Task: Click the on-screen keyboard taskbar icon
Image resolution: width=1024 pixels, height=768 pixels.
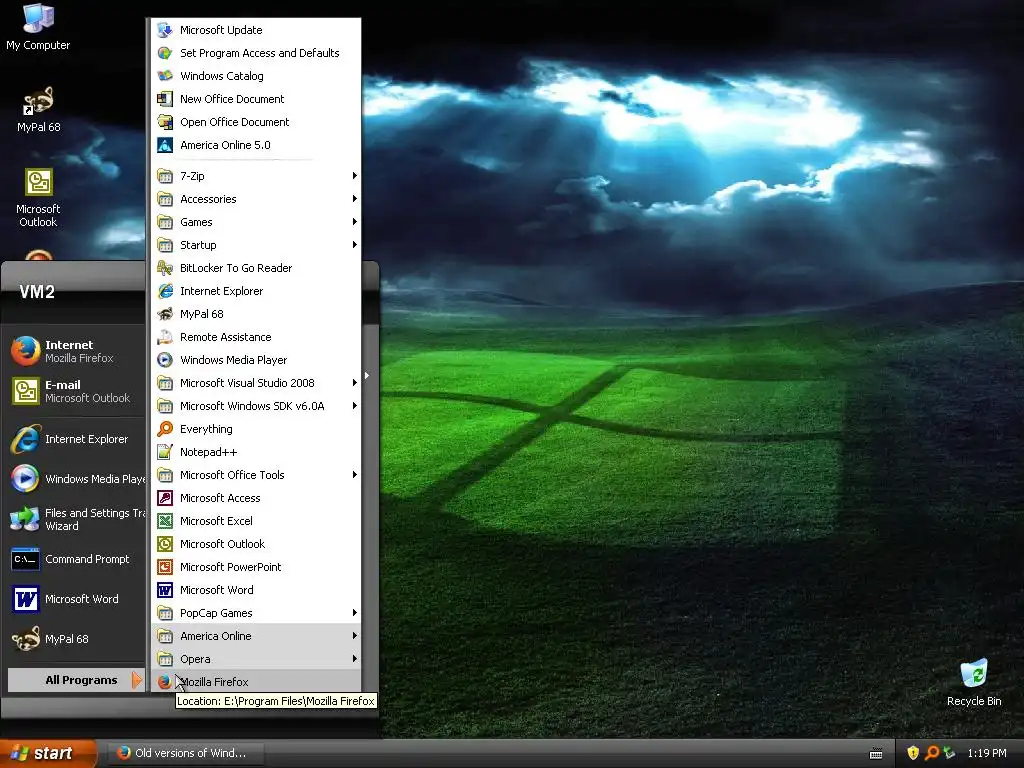Action: pyautogui.click(x=876, y=754)
